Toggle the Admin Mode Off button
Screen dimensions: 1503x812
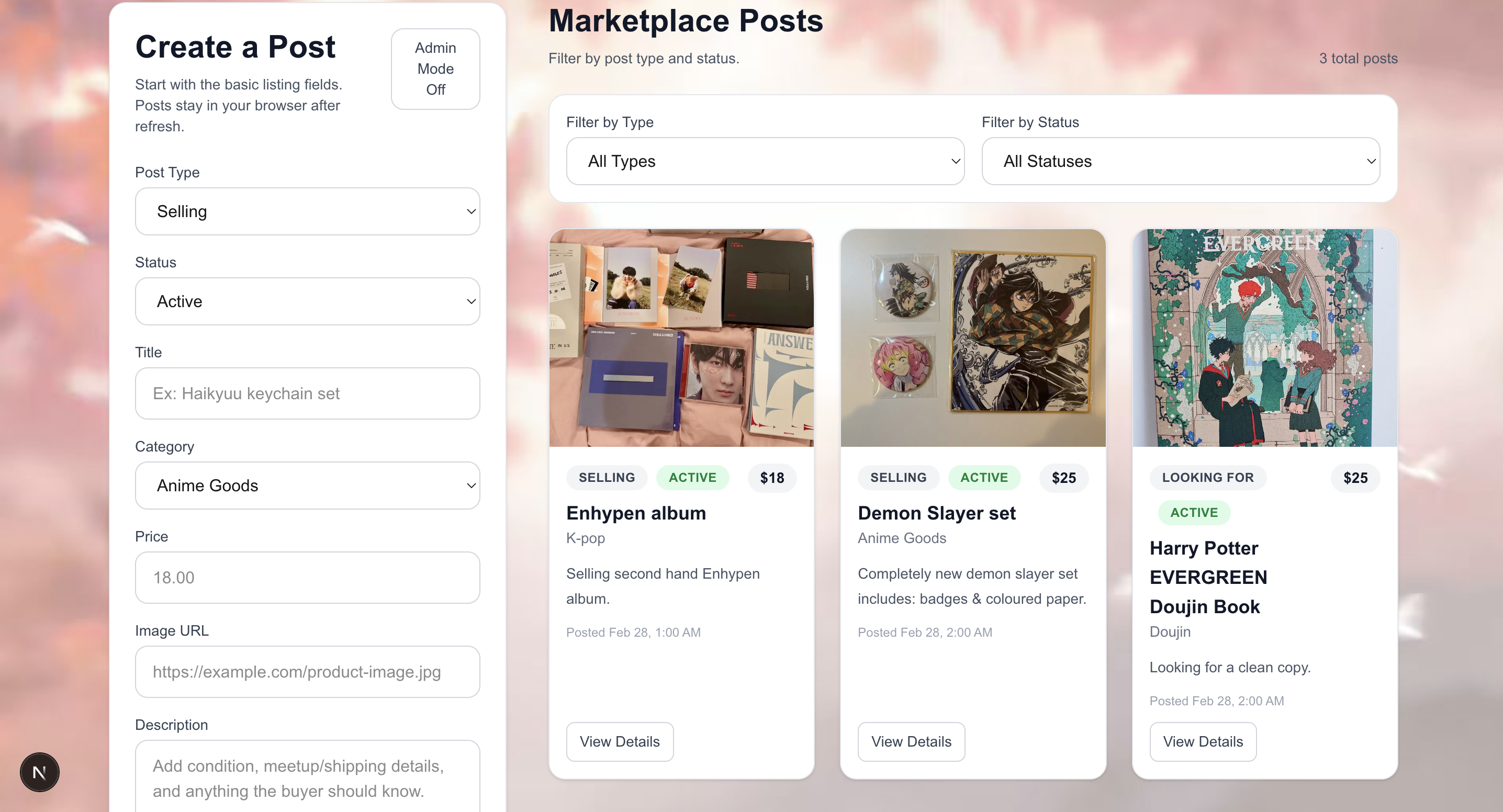(x=435, y=69)
